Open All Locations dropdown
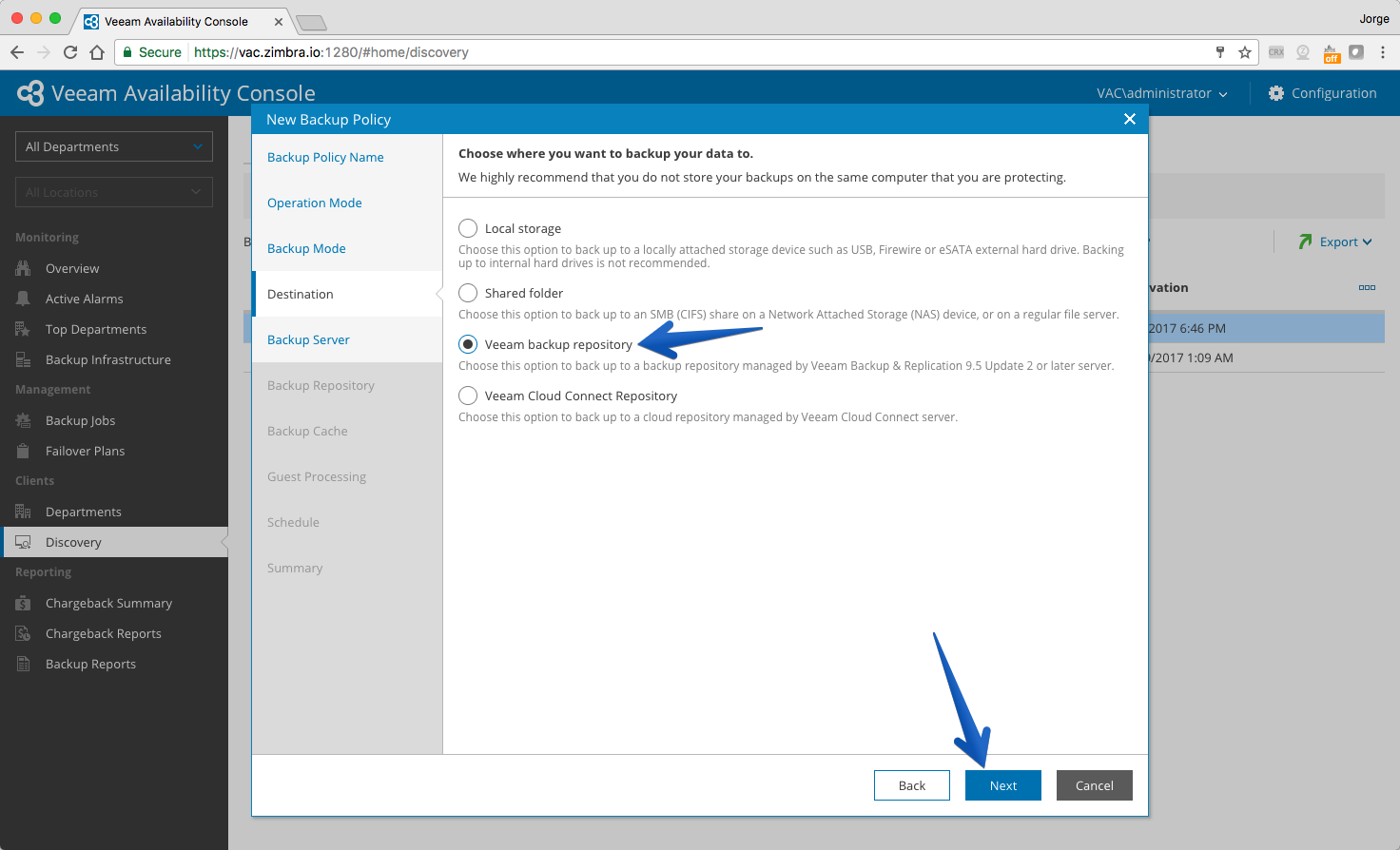Image resolution: width=1400 pixels, height=850 pixels. 114,192
